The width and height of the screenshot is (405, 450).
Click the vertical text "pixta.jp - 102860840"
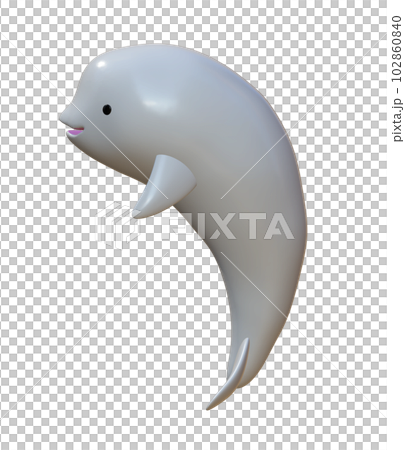(397, 79)
